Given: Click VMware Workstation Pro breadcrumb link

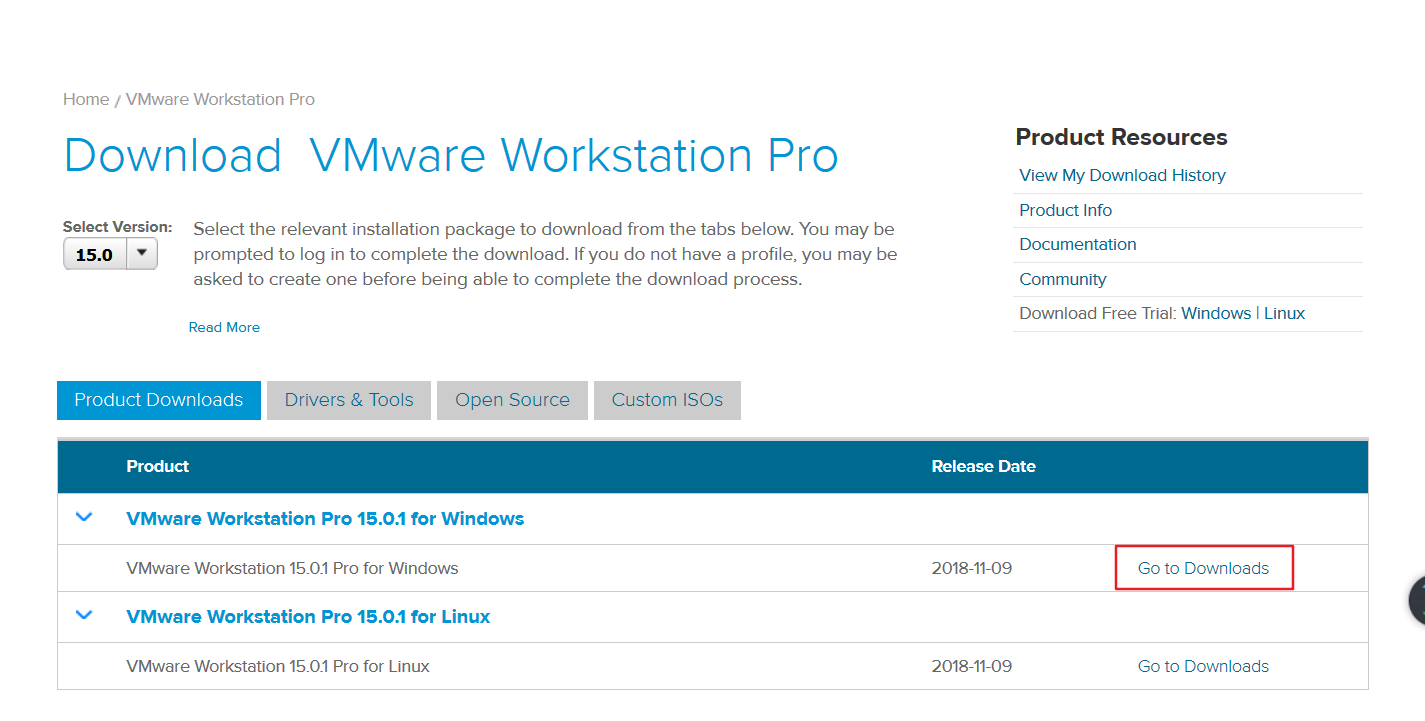Looking at the screenshot, I should [220, 99].
